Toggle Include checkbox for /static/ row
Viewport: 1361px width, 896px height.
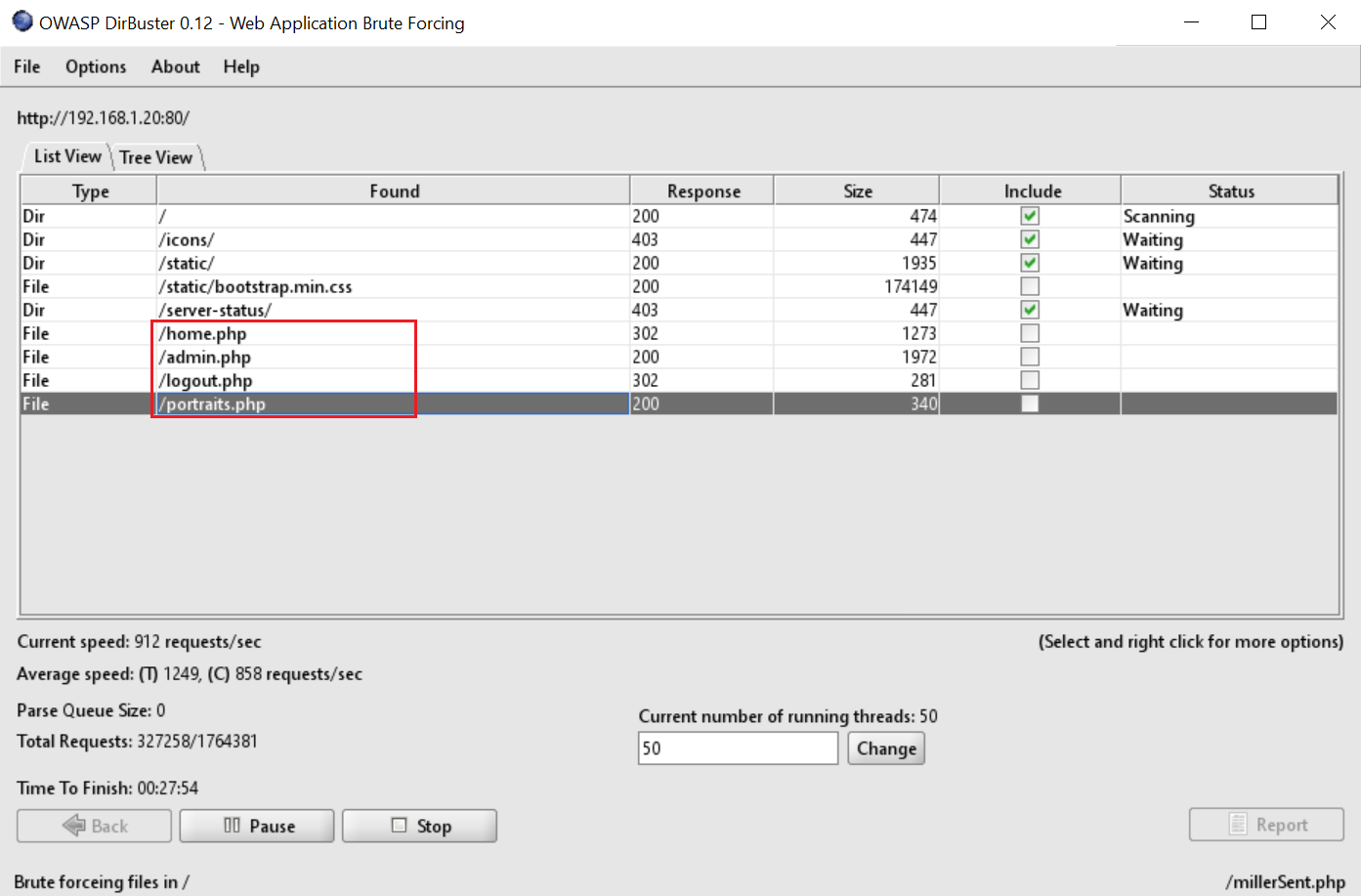1030,263
